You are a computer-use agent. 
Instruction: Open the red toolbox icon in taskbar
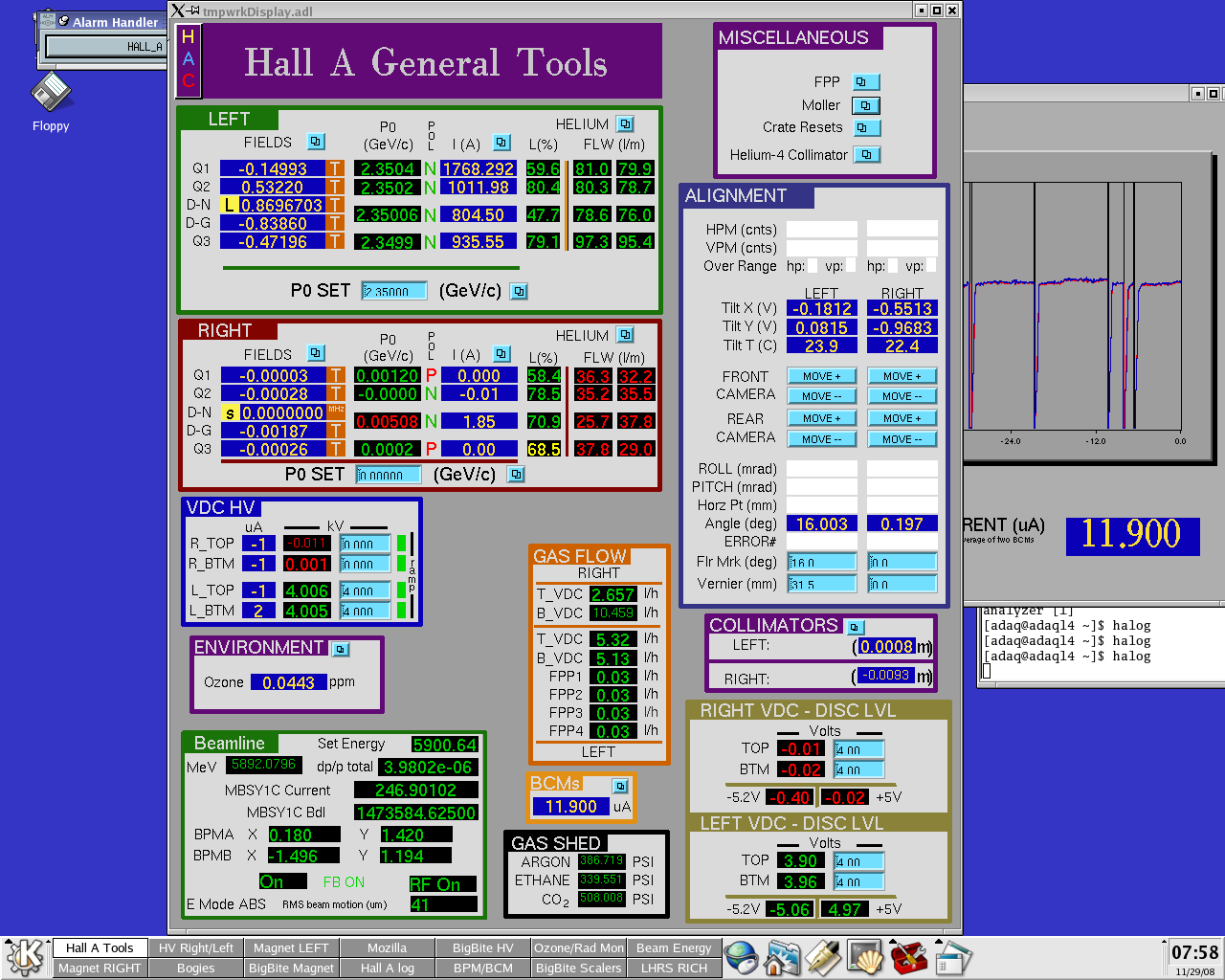(x=909, y=957)
